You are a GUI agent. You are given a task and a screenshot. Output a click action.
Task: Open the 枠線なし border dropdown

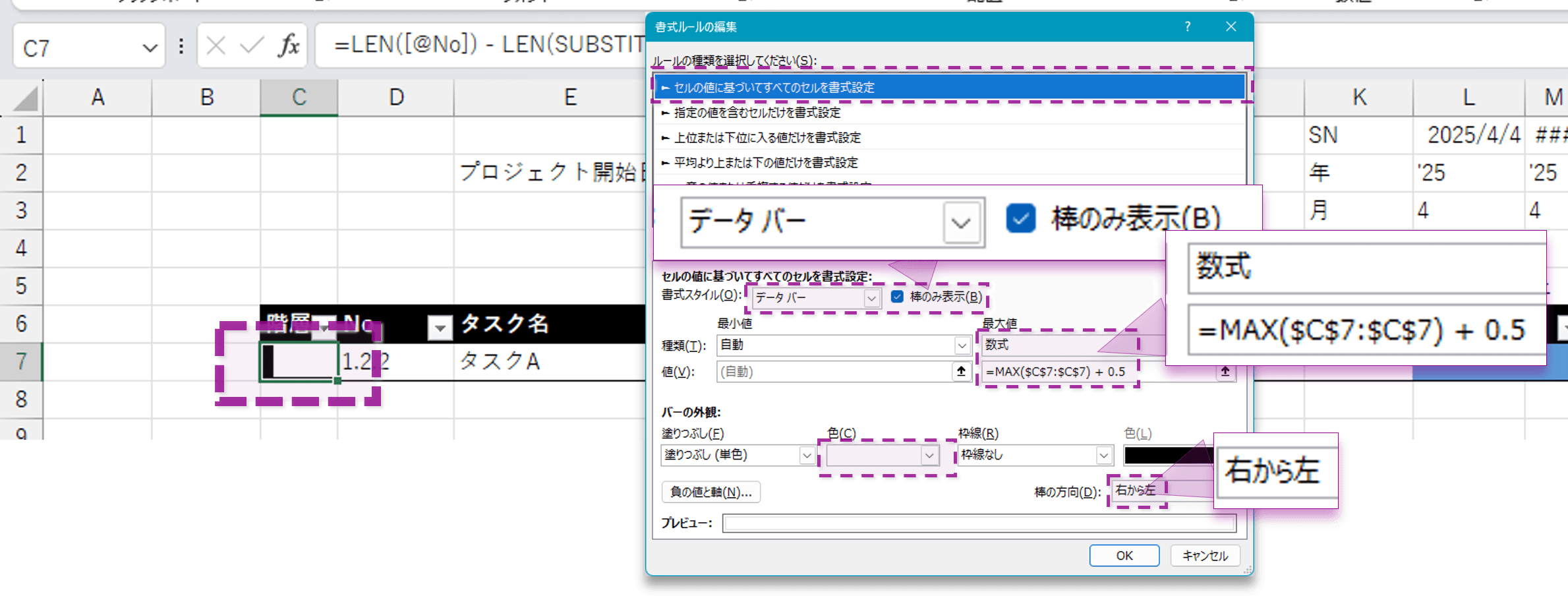[x=1103, y=455]
